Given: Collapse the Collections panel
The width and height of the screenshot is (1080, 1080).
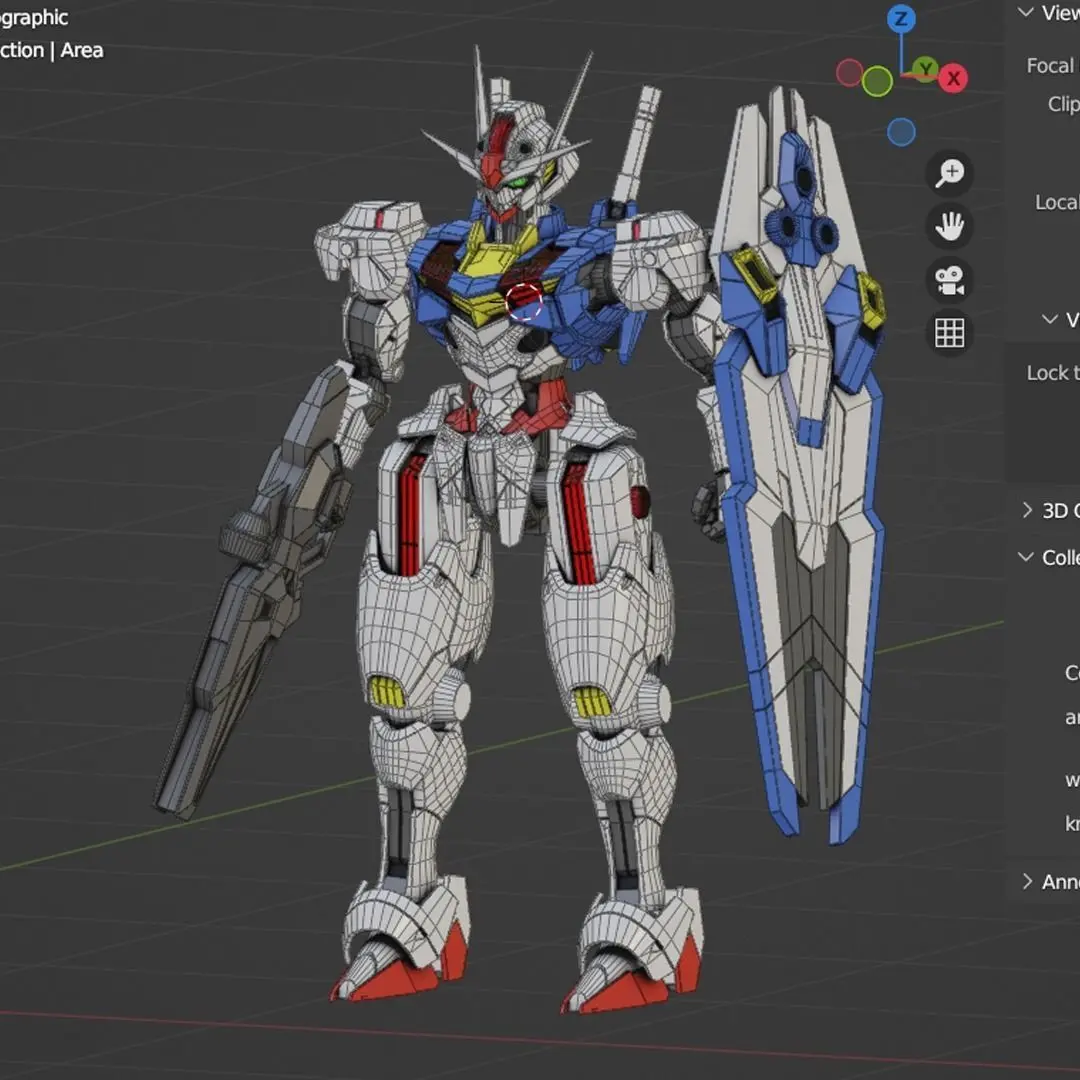Looking at the screenshot, I should (1026, 557).
